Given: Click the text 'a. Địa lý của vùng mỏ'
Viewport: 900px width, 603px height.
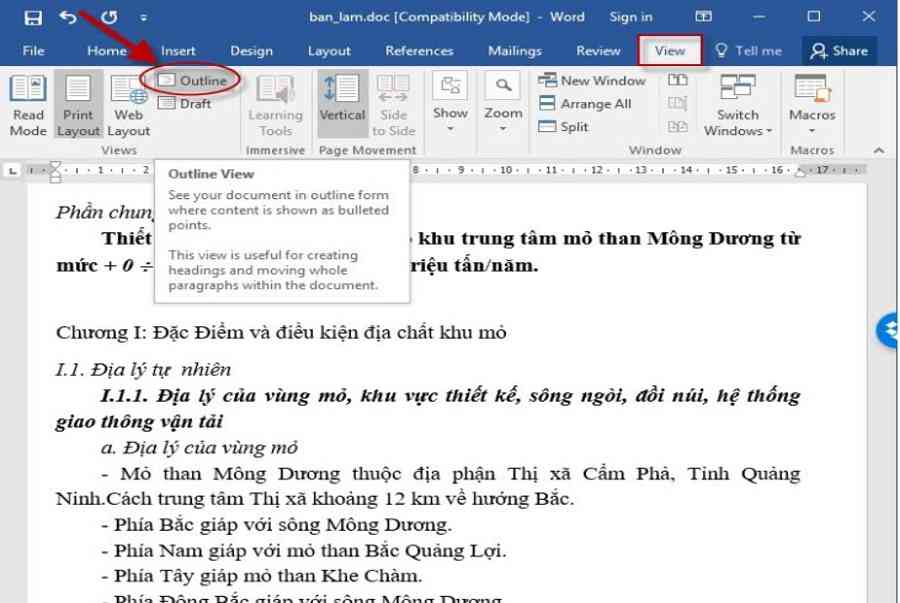Looking at the screenshot, I should (x=199, y=447).
